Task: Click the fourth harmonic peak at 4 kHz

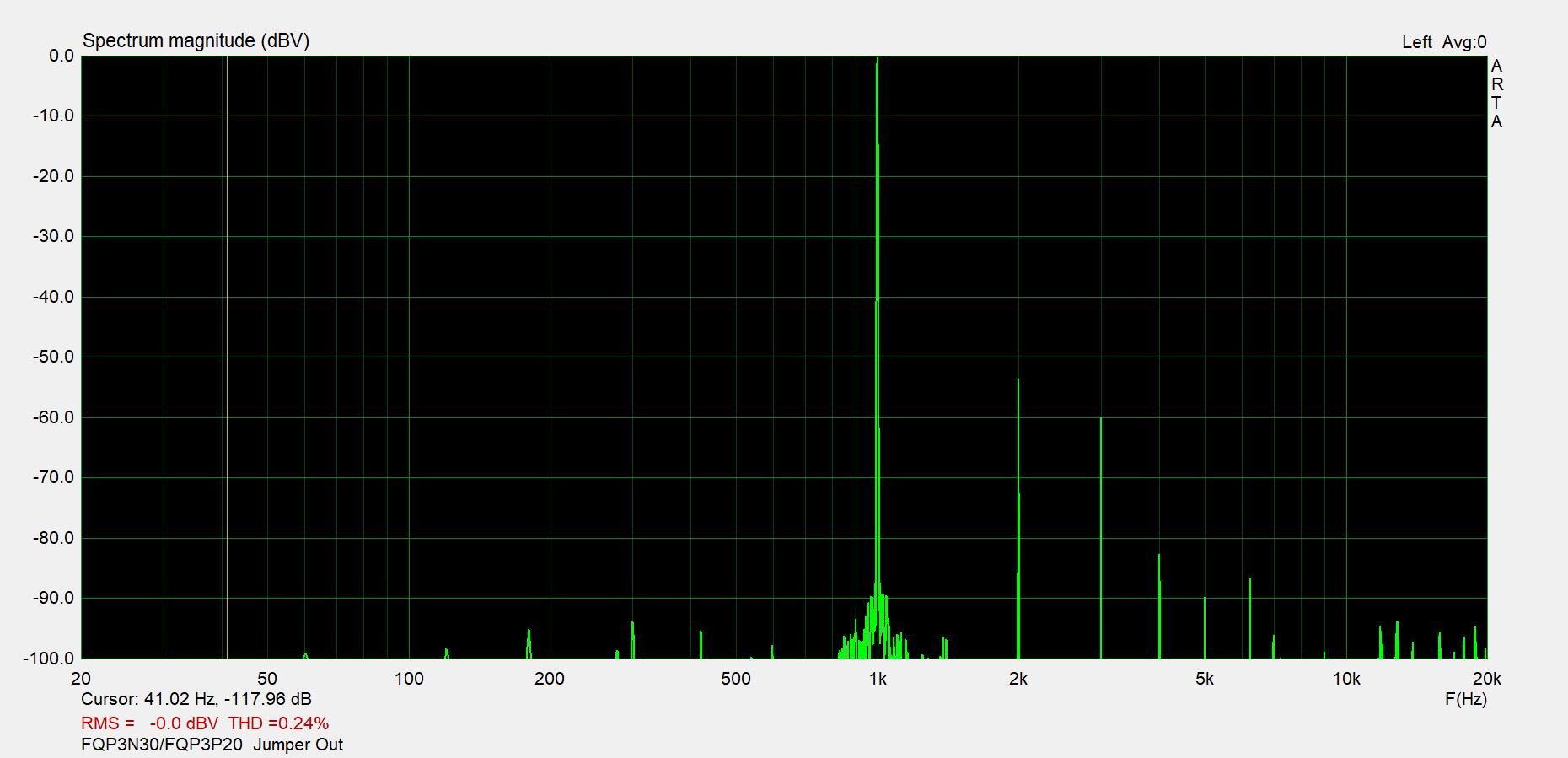Action: coord(1159,606)
